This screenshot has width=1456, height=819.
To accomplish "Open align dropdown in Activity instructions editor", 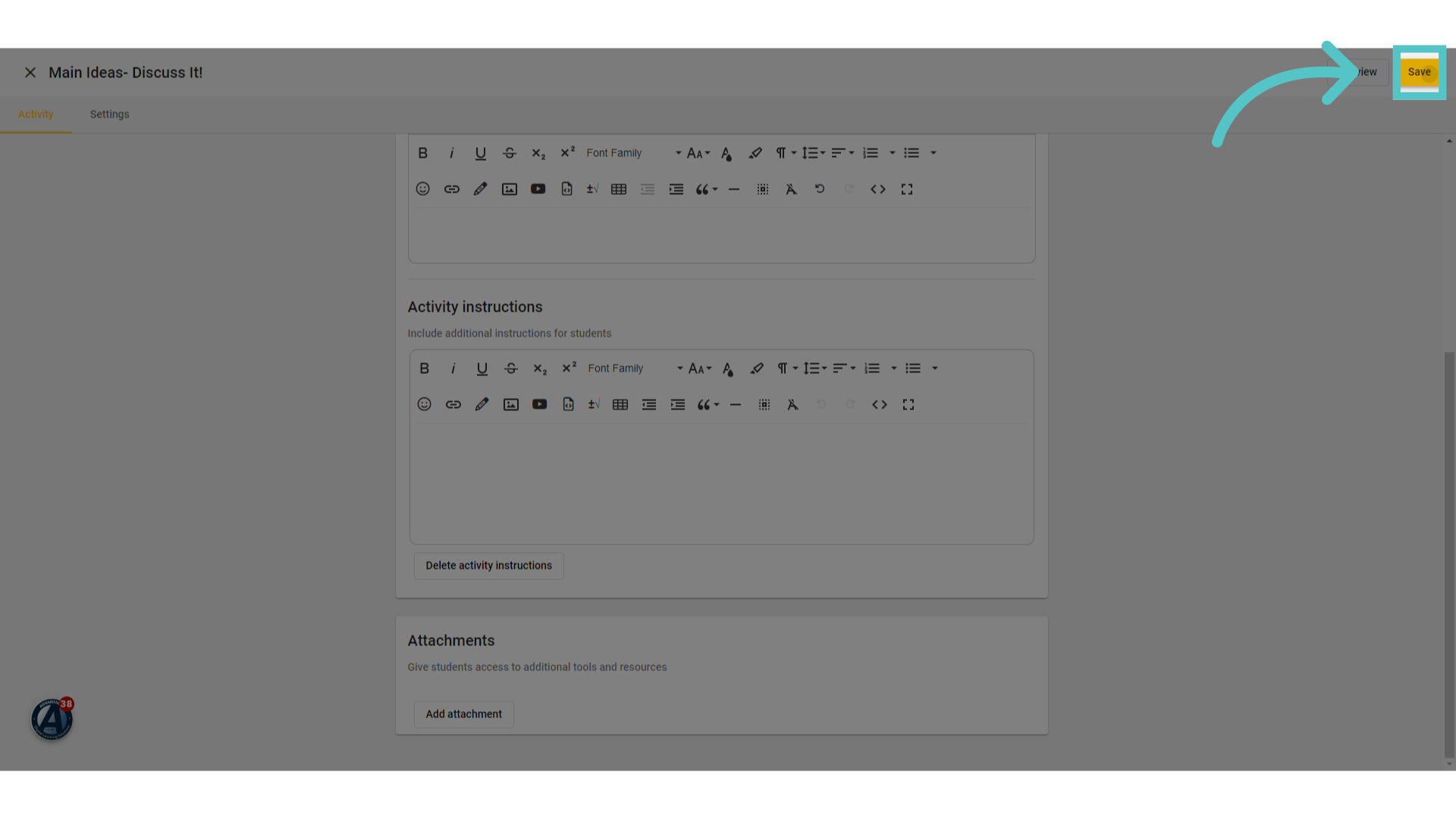I will [x=844, y=369].
